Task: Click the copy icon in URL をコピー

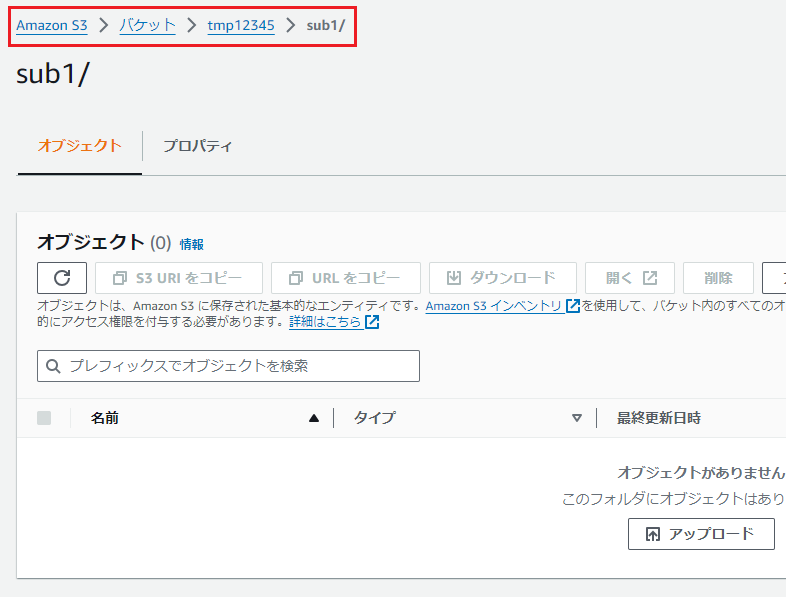Action: click(296, 278)
